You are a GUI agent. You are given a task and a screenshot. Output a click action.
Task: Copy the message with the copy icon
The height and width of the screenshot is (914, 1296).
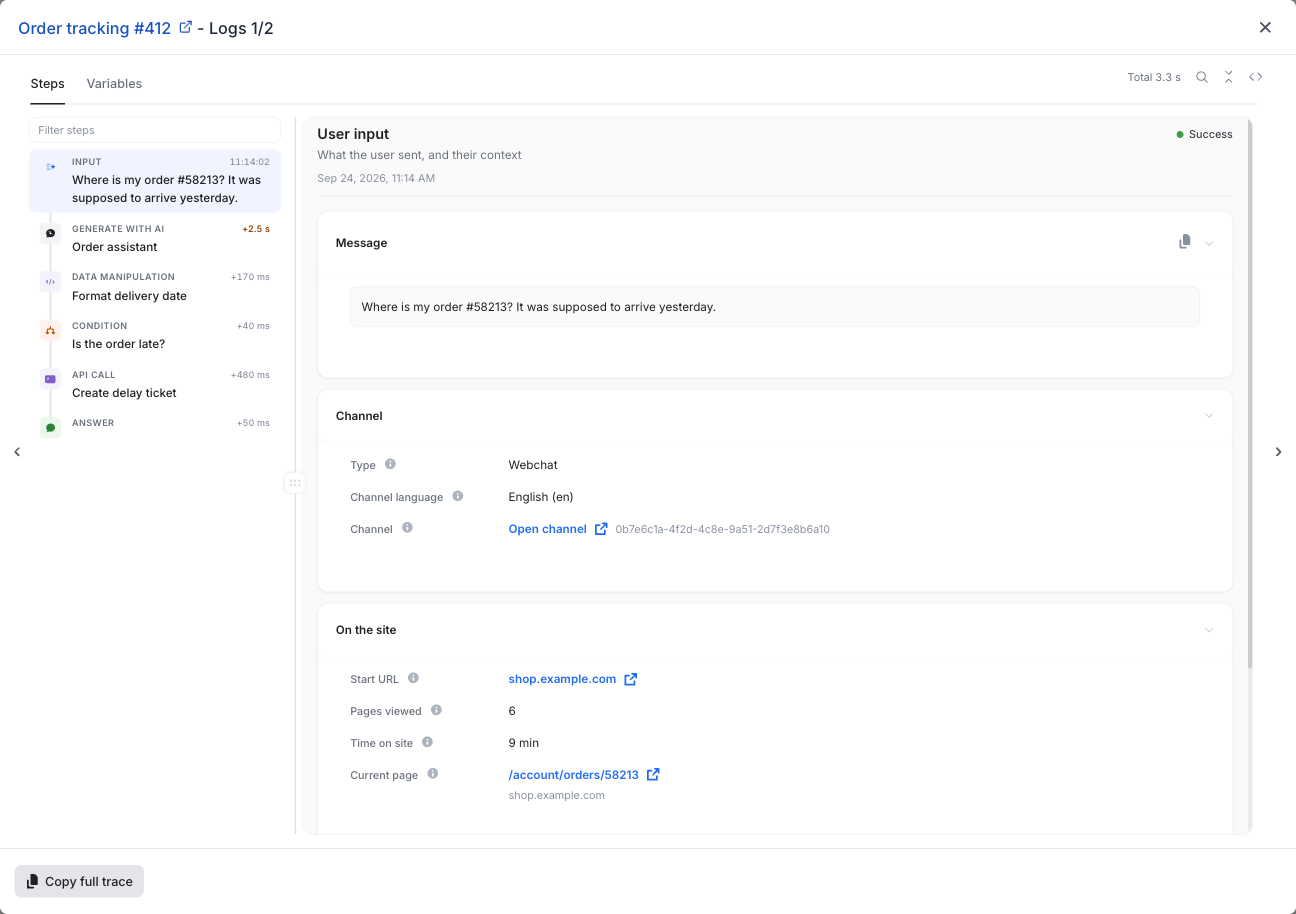pos(1184,242)
